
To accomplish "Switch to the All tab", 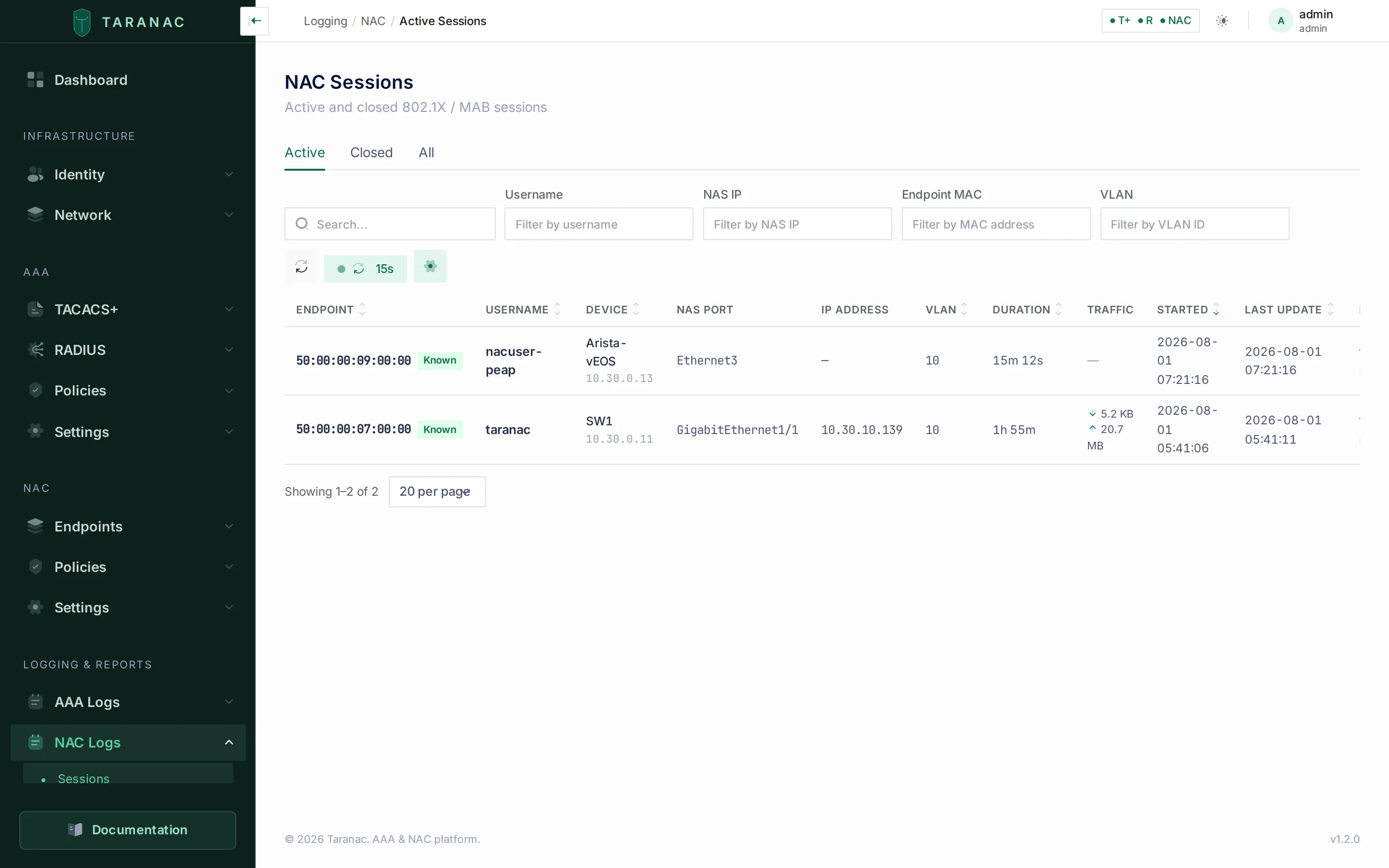I will [426, 153].
